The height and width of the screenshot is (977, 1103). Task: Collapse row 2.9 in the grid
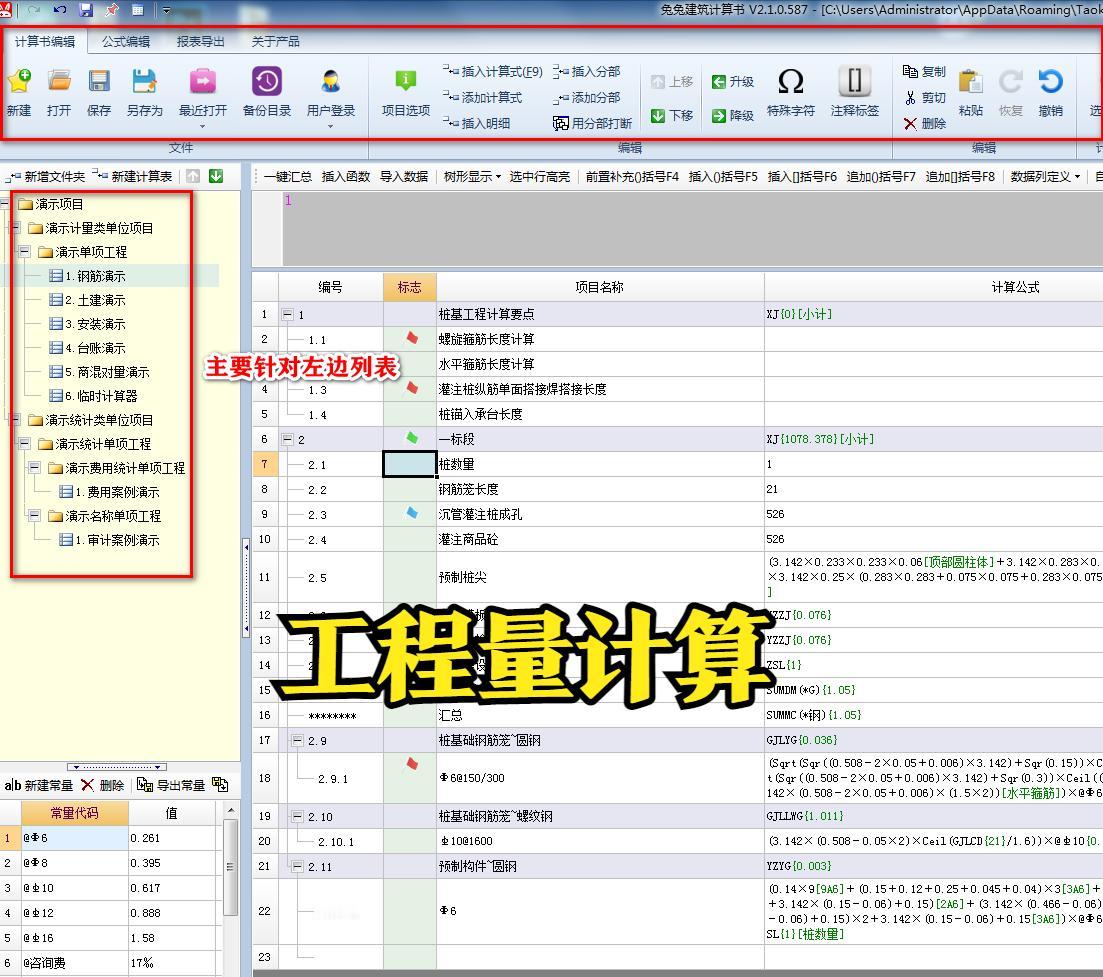point(297,740)
